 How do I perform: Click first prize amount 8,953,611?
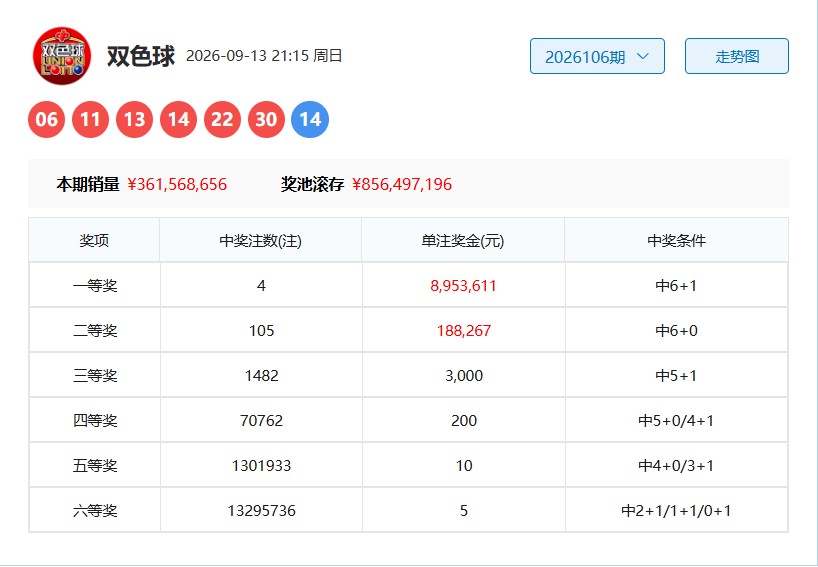[x=463, y=286]
